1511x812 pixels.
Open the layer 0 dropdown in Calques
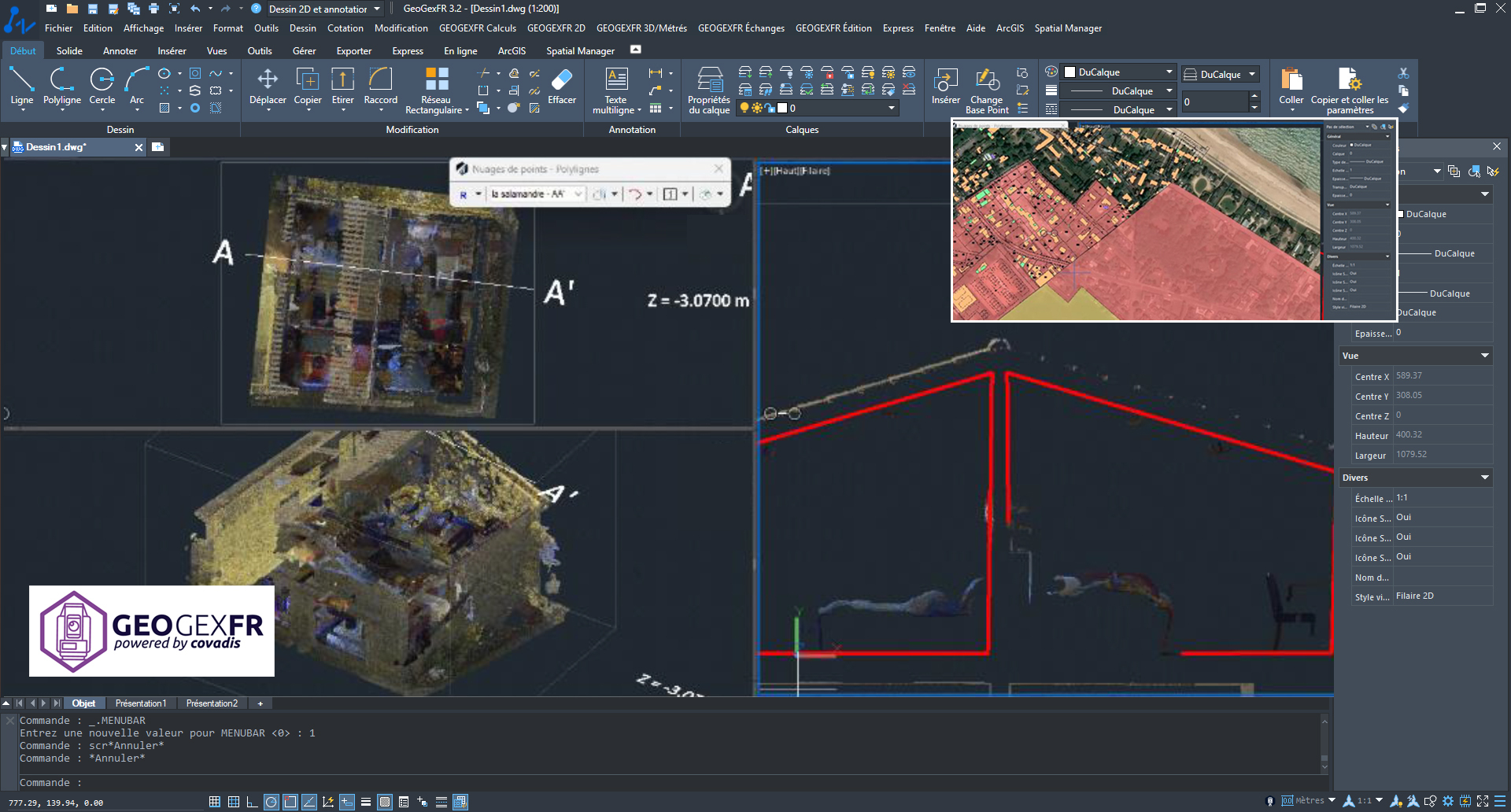pyautogui.click(x=892, y=108)
